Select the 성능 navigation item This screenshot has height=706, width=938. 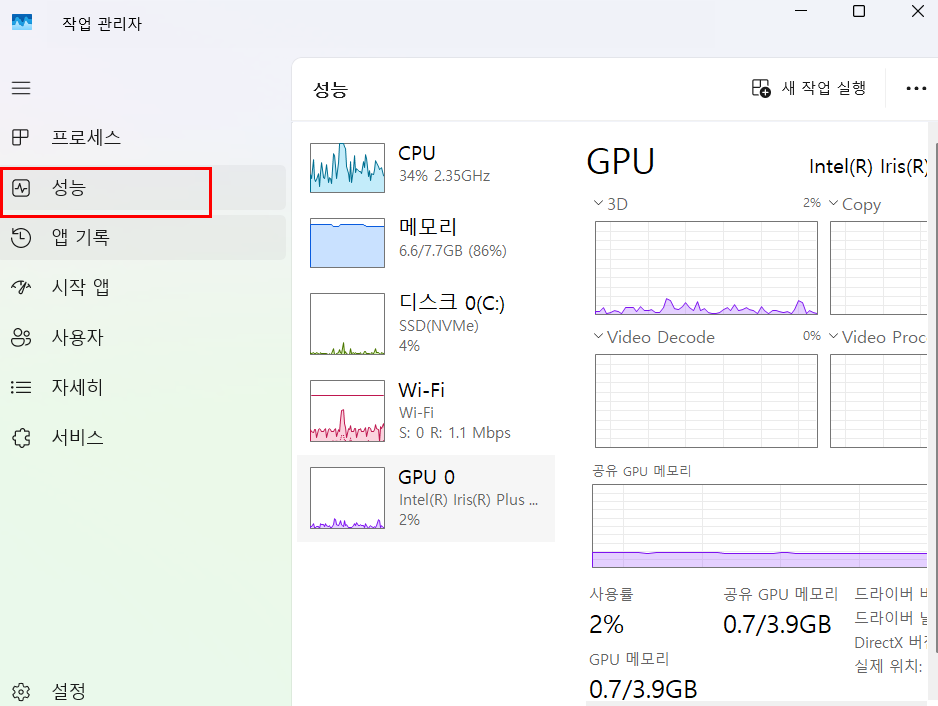pyautogui.click(x=144, y=188)
